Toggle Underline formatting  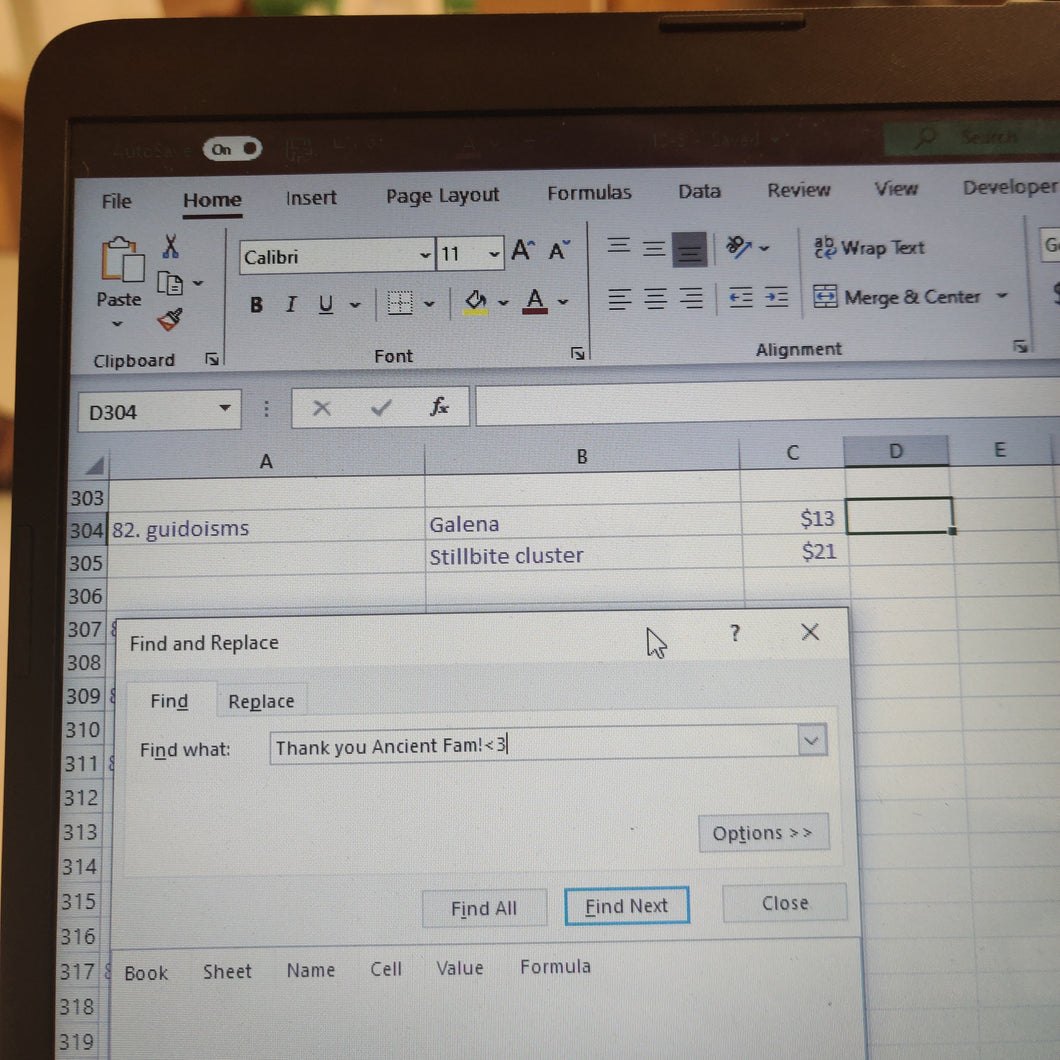(x=326, y=304)
